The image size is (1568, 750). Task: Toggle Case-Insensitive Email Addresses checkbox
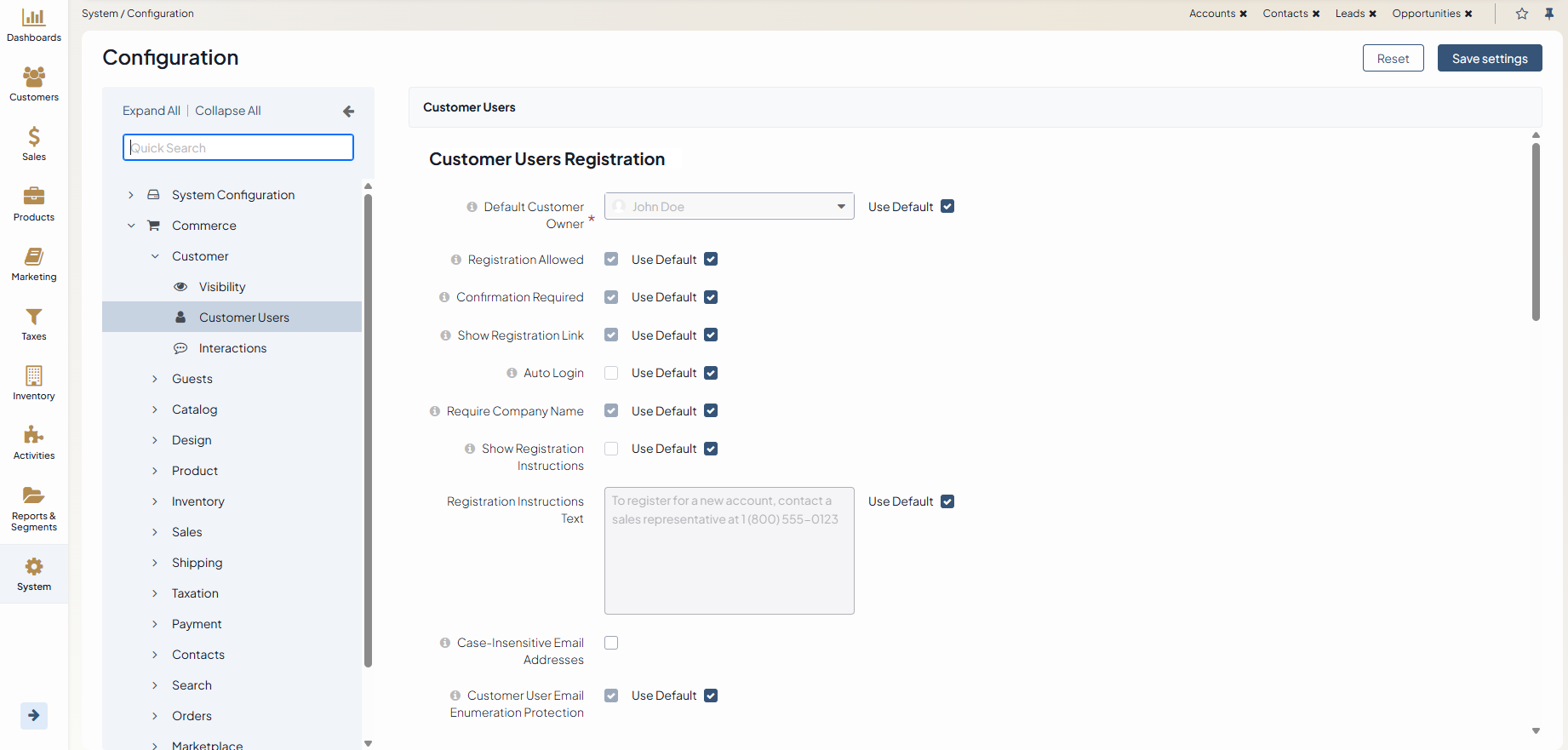pos(611,643)
